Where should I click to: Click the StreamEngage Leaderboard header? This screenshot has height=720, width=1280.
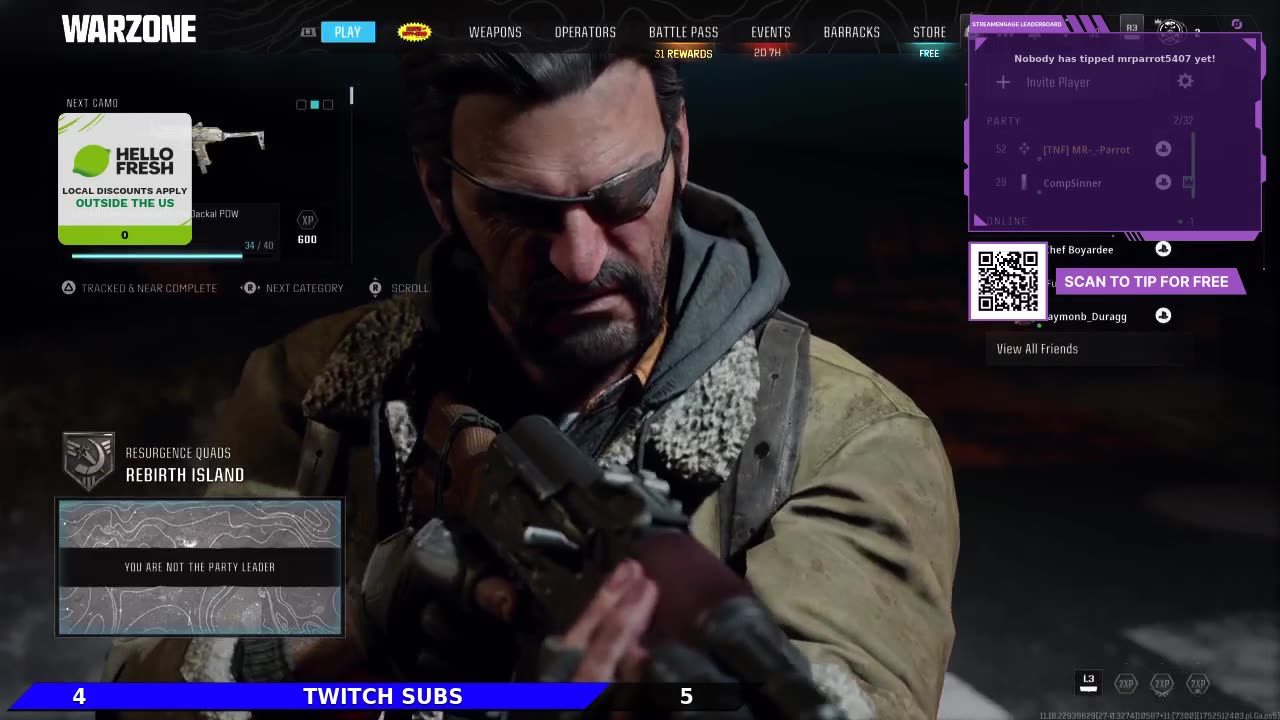pyautogui.click(x=1016, y=24)
